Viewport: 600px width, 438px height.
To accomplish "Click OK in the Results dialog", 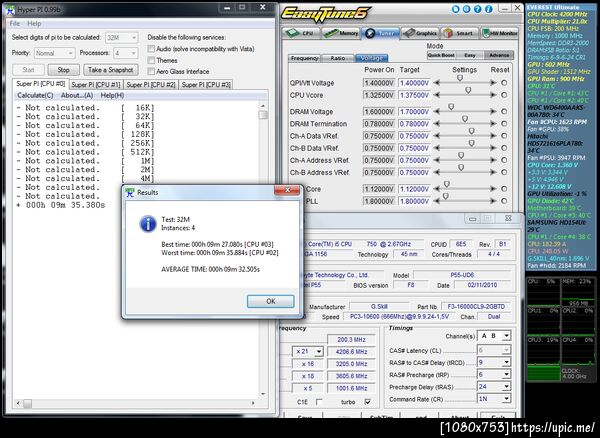I will tap(271, 301).
